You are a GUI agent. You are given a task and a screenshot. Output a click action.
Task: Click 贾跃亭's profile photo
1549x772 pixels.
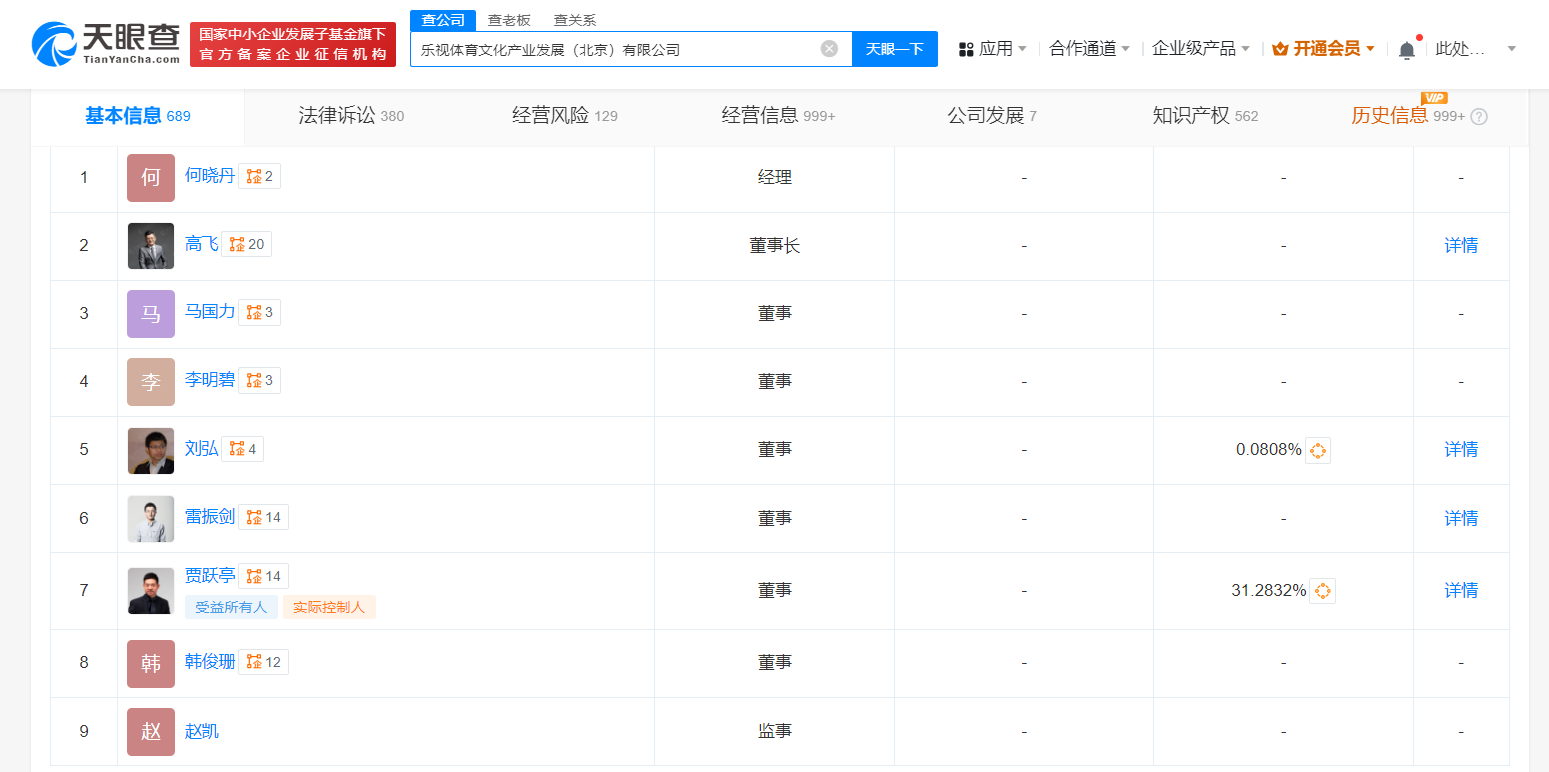(151, 591)
